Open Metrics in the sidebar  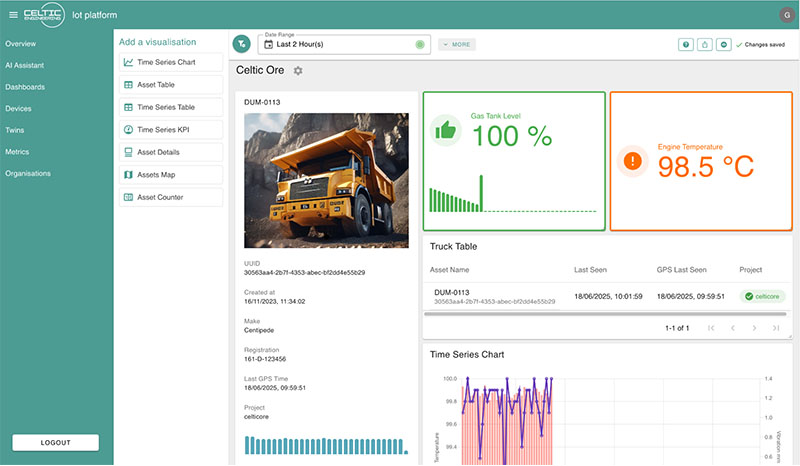[17, 152]
